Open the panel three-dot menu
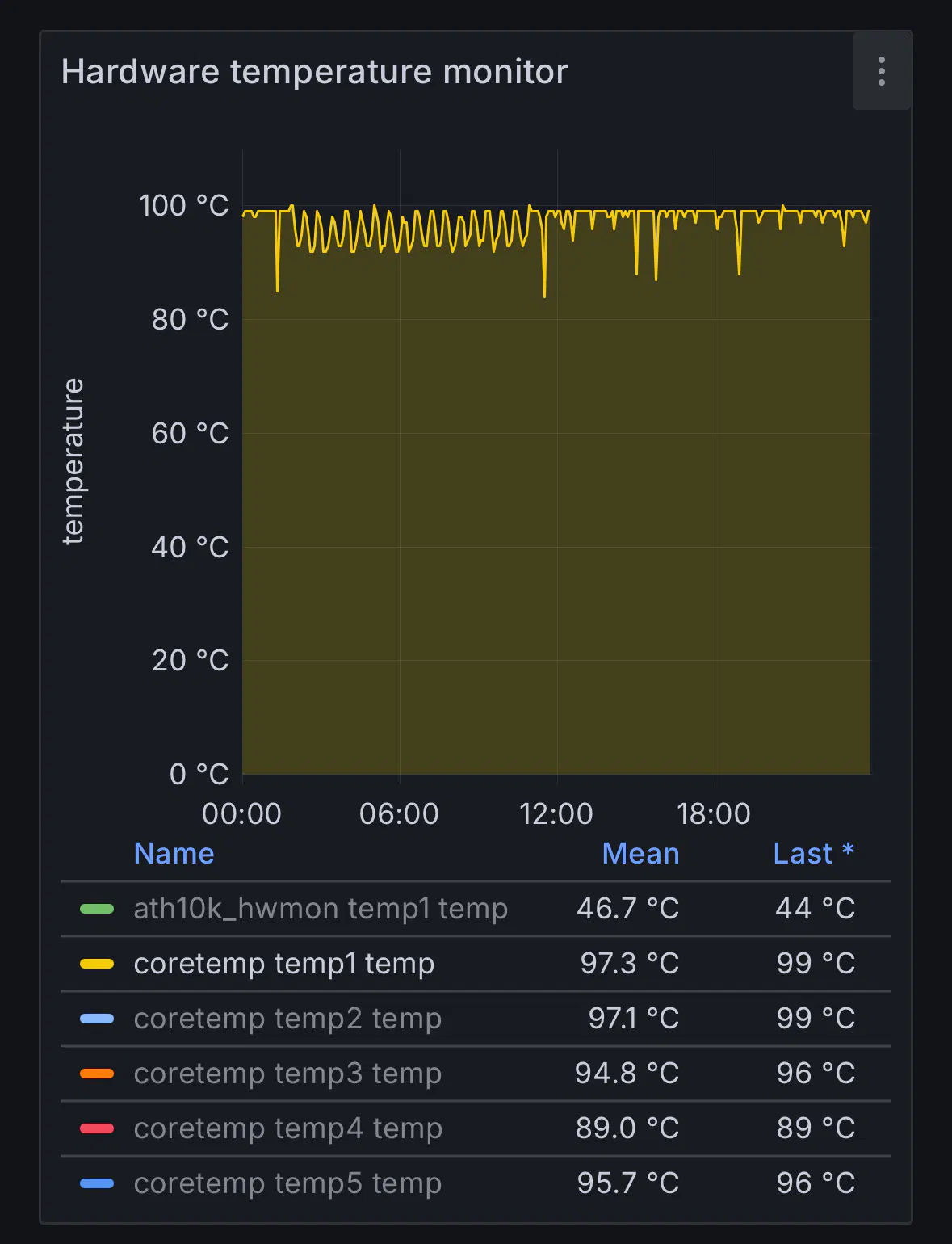952x1244 pixels. coord(881,72)
